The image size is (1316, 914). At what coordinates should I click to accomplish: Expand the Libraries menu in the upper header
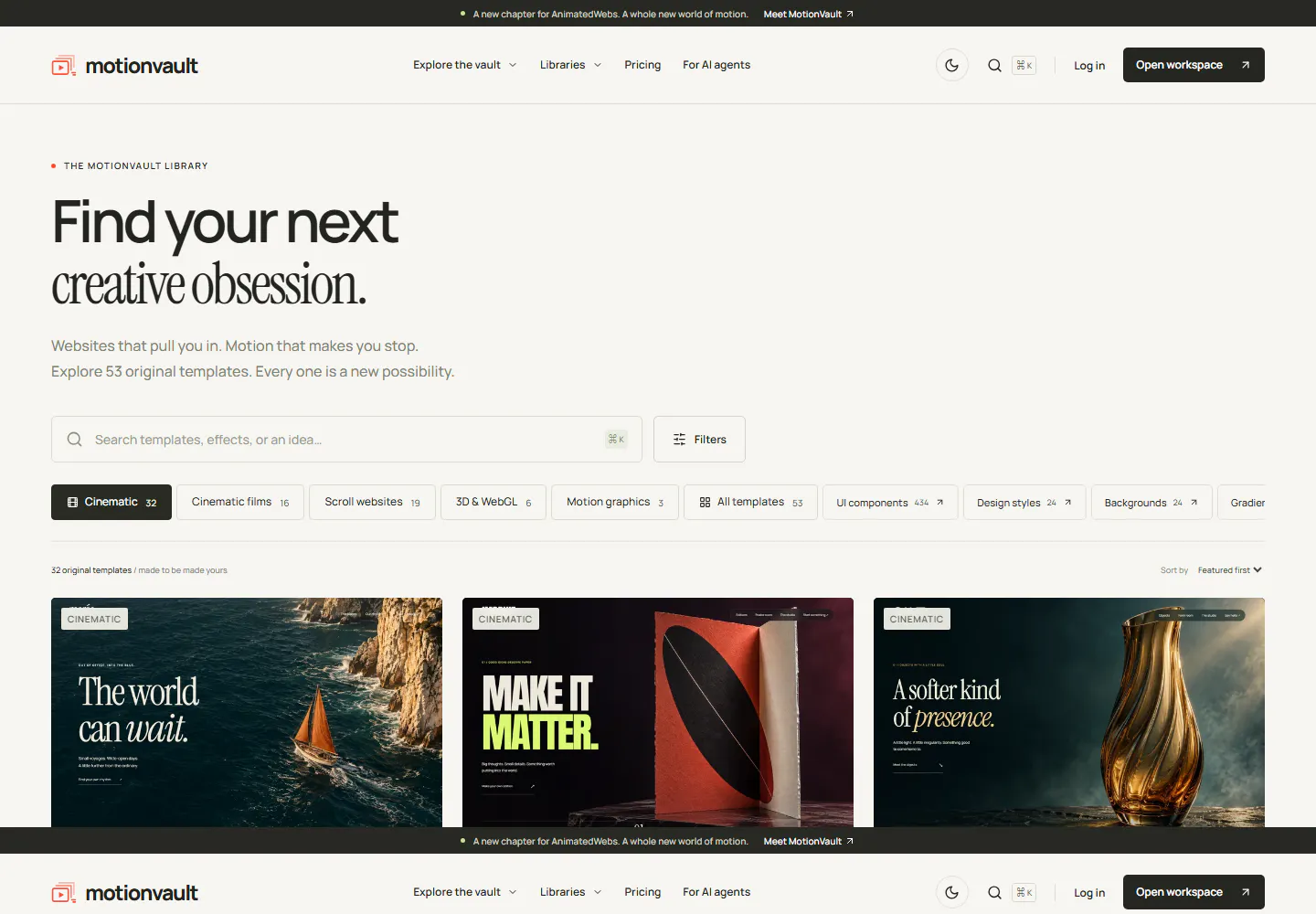coord(571,65)
